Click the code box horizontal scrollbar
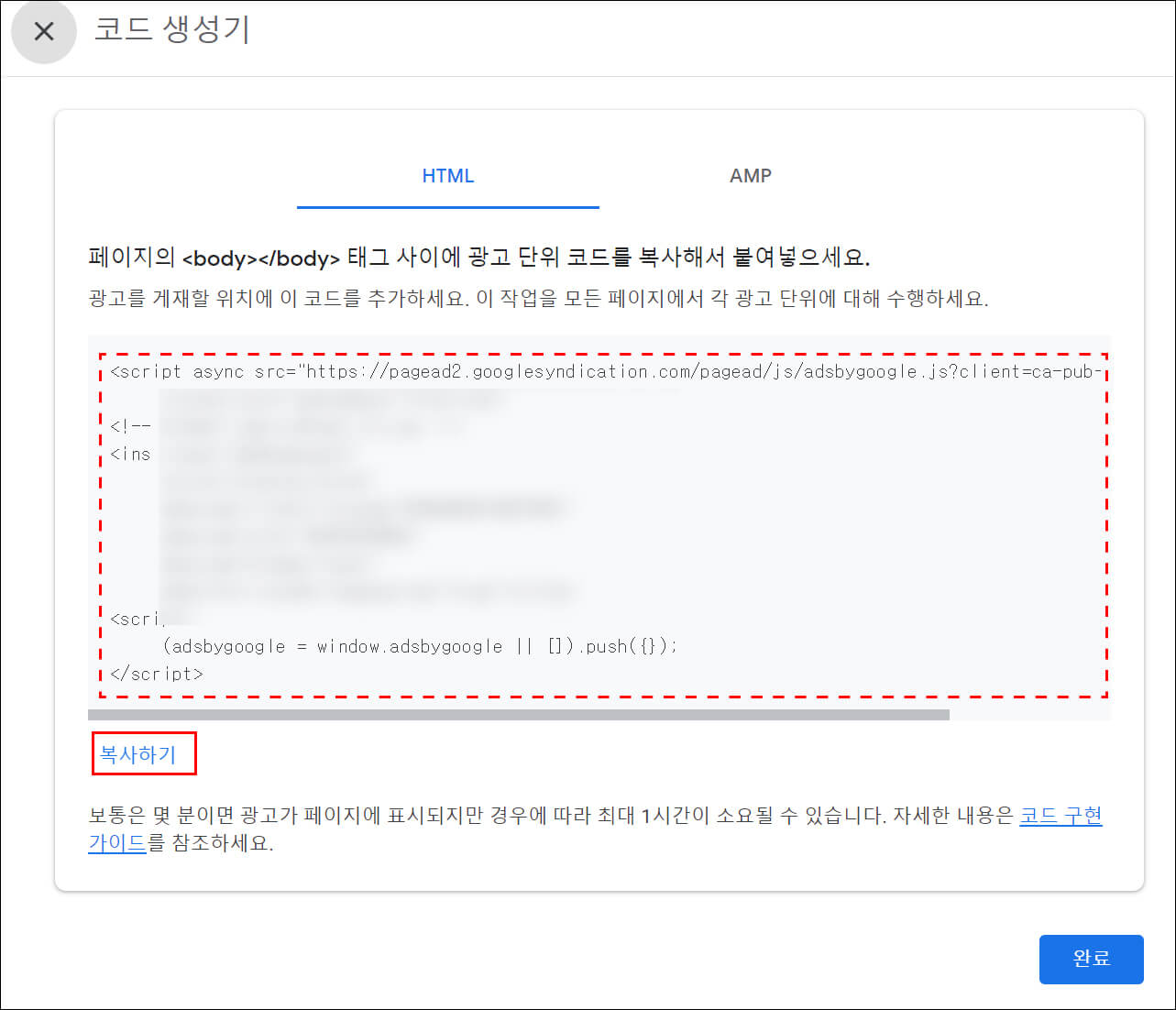The width and height of the screenshot is (1176, 1010). pyautogui.click(x=519, y=715)
